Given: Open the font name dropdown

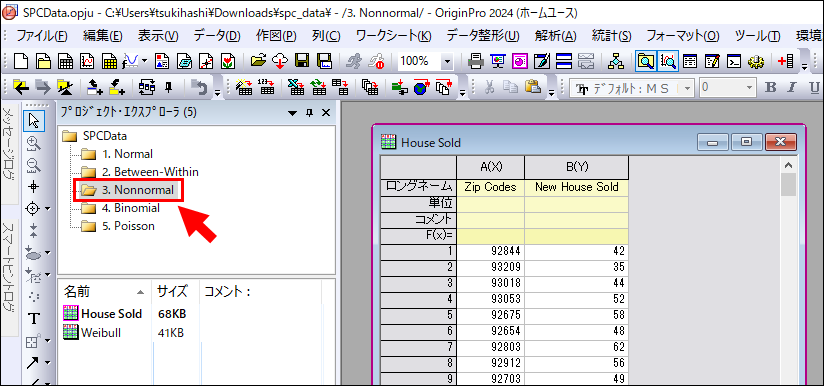Looking at the screenshot, I should pos(688,88).
